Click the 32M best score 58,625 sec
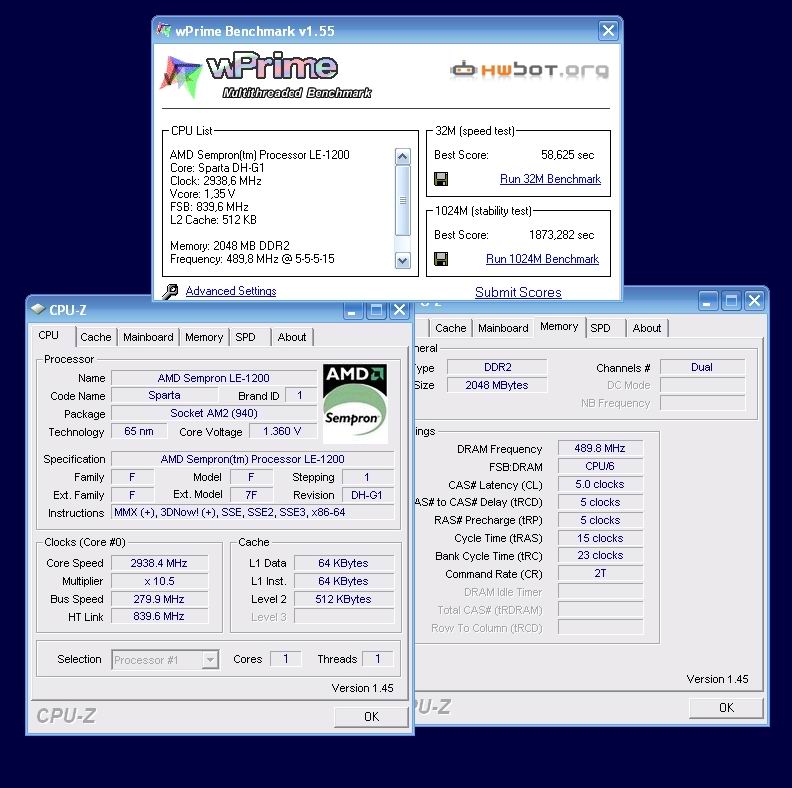Image resolution: width=792 pixels, height=788 pixels. pos(568,155)
